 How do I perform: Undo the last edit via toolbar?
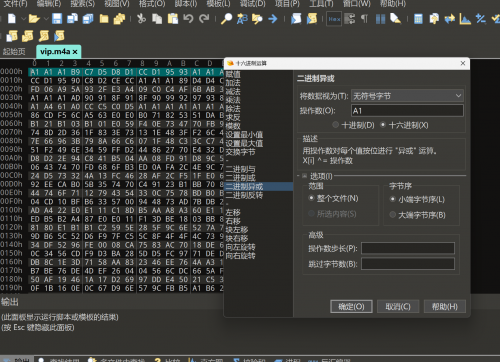point(188,19)
